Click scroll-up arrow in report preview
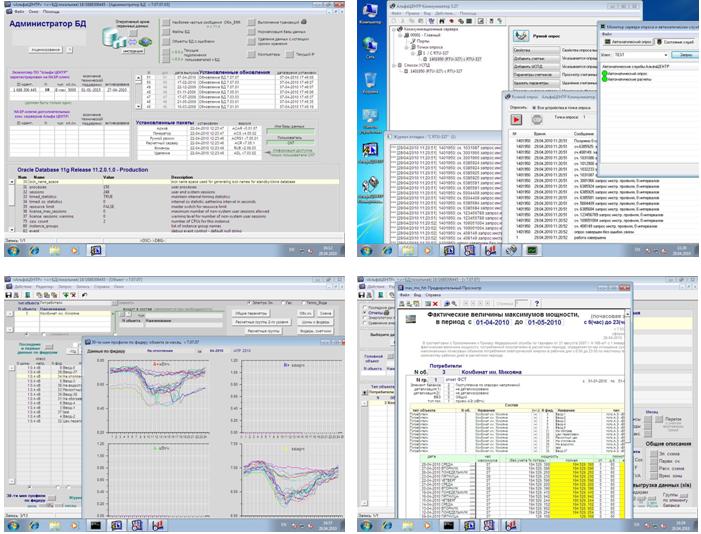This screenshot has height=534, width=701. click(627, 314)
